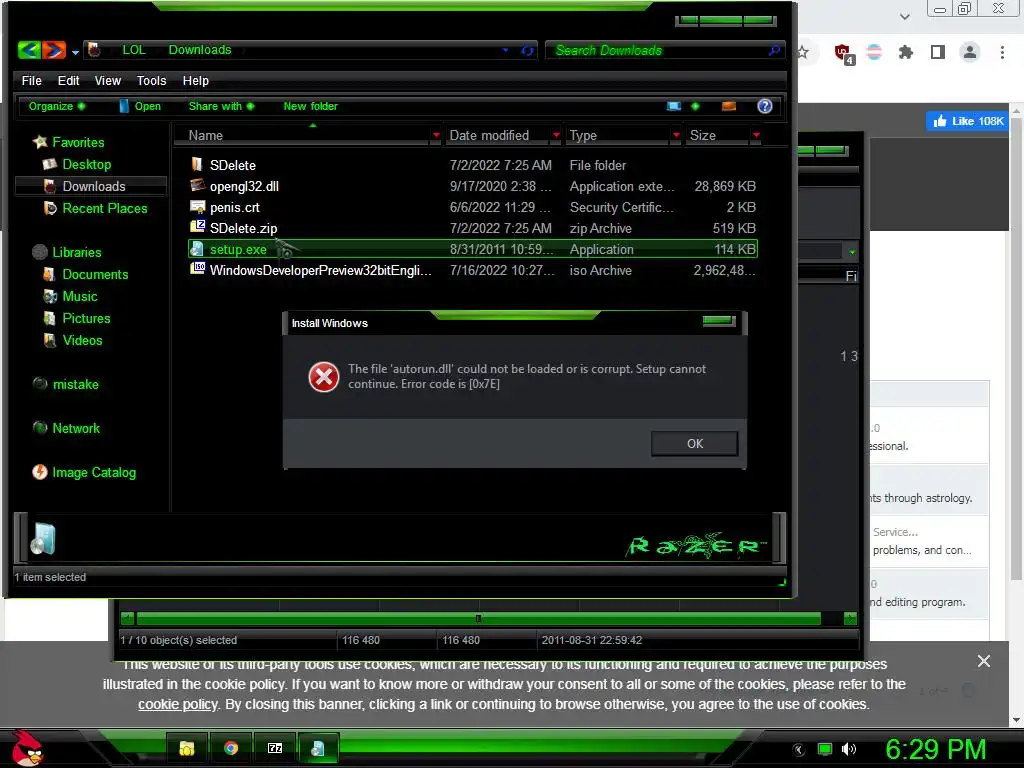The image size is (1024, 768).
Task: Click the Angry Birds start button
Action: (27, 748)
